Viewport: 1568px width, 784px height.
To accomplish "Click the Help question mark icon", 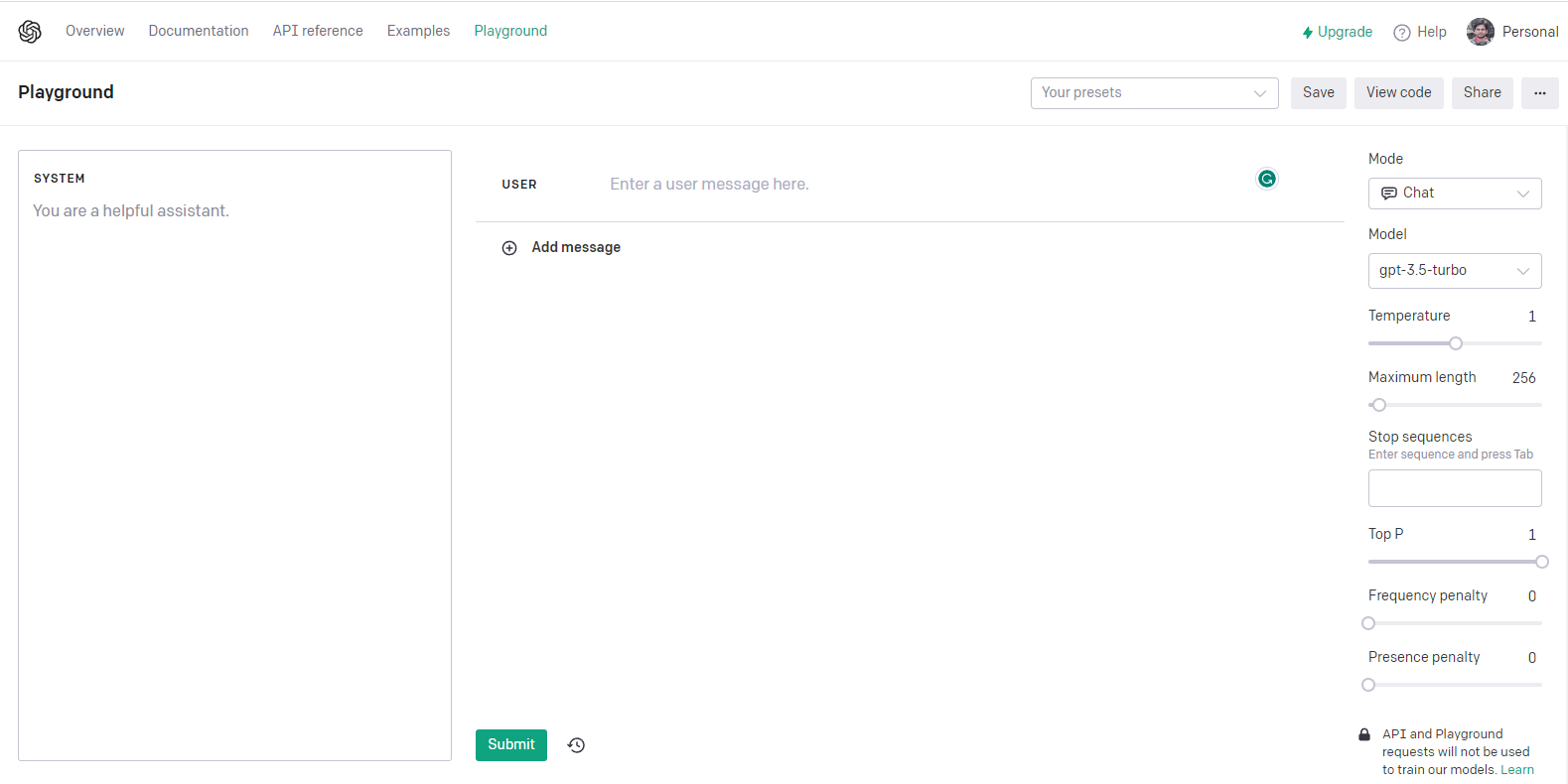I will click(1402, 33).
